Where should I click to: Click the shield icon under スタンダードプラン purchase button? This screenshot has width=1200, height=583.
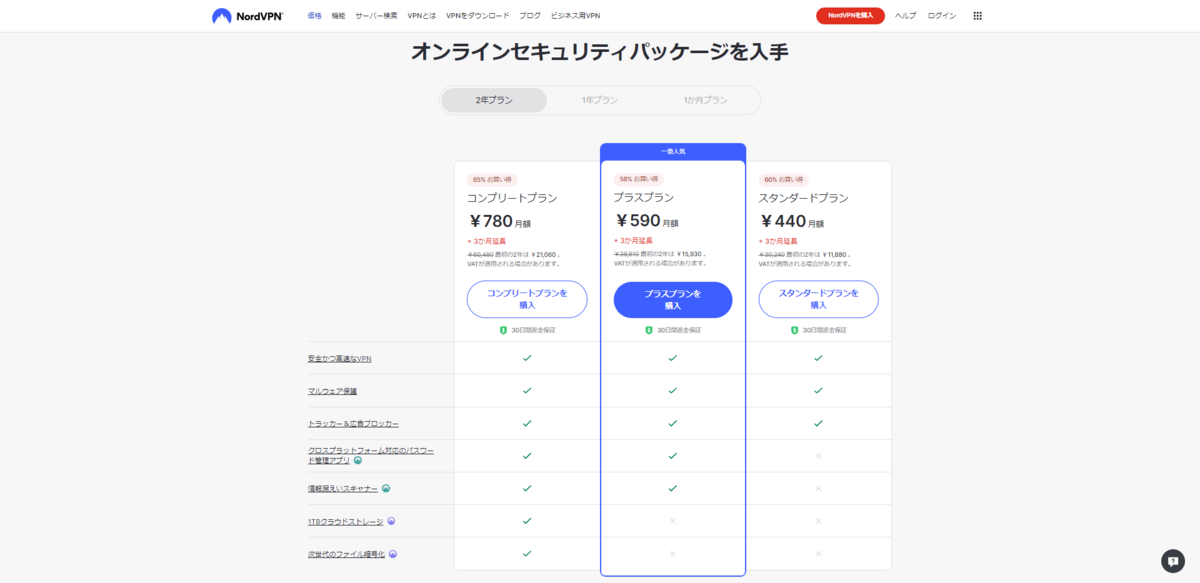pyautogui.click(x=795, y=330)
